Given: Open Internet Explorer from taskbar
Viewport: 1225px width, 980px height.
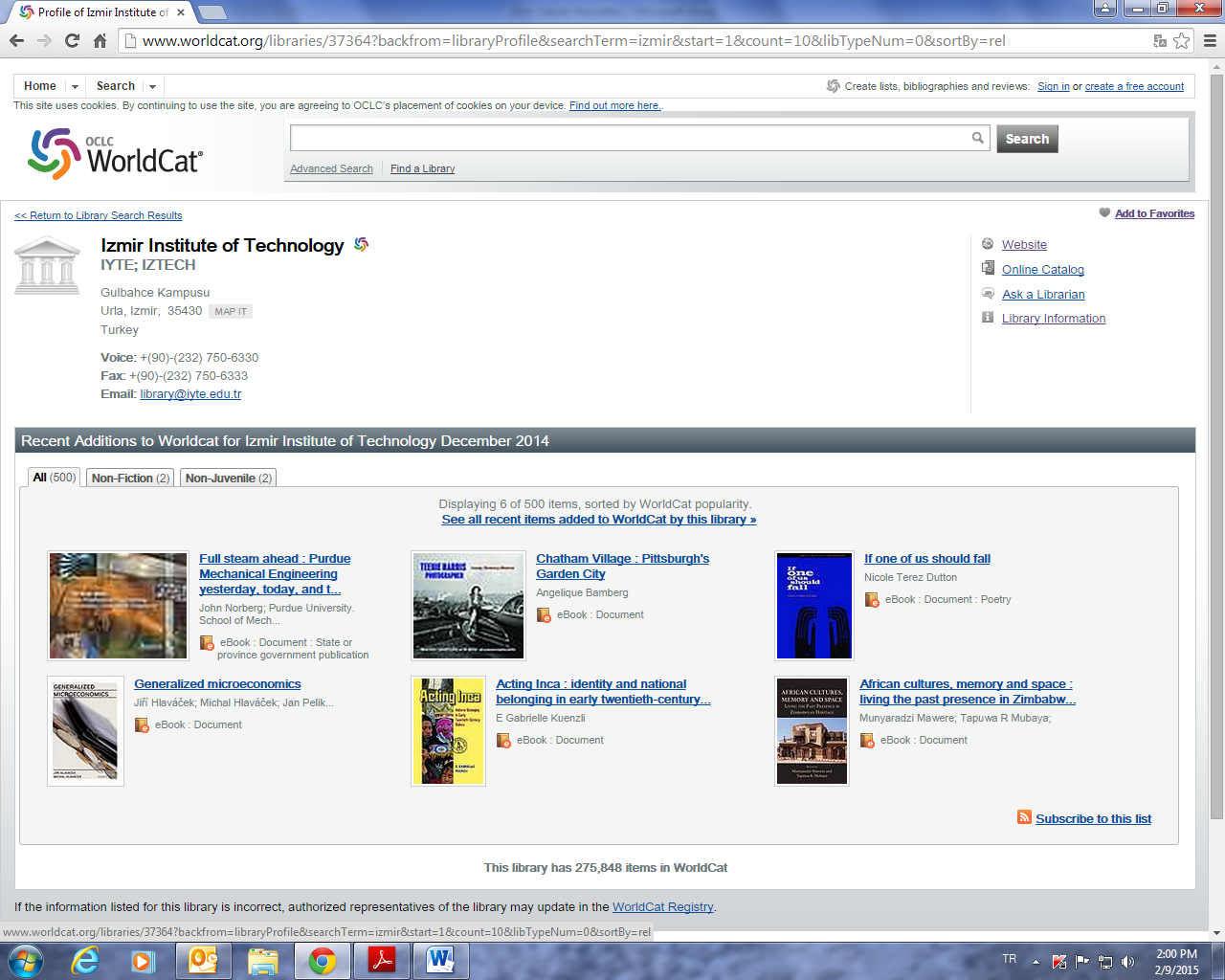Looking at the screenshot, I should (x=85, y=960).
